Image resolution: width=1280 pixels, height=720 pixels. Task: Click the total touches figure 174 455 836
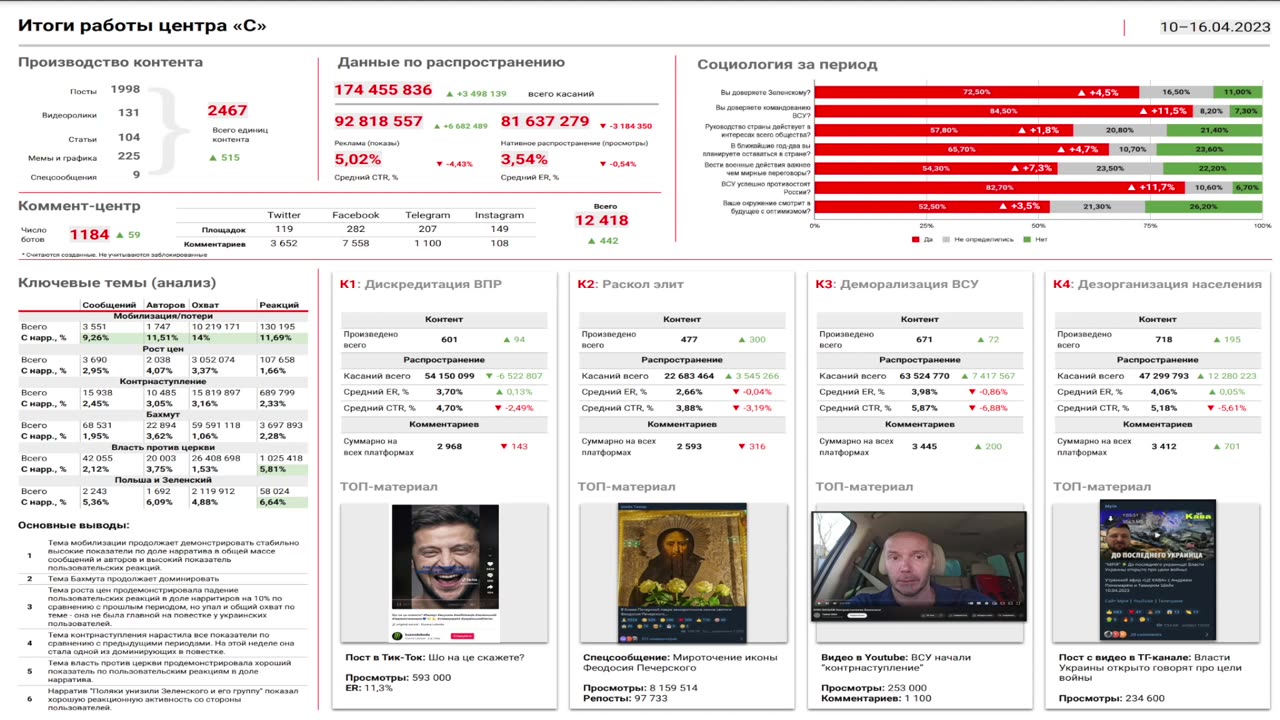[x=383, y=90]
